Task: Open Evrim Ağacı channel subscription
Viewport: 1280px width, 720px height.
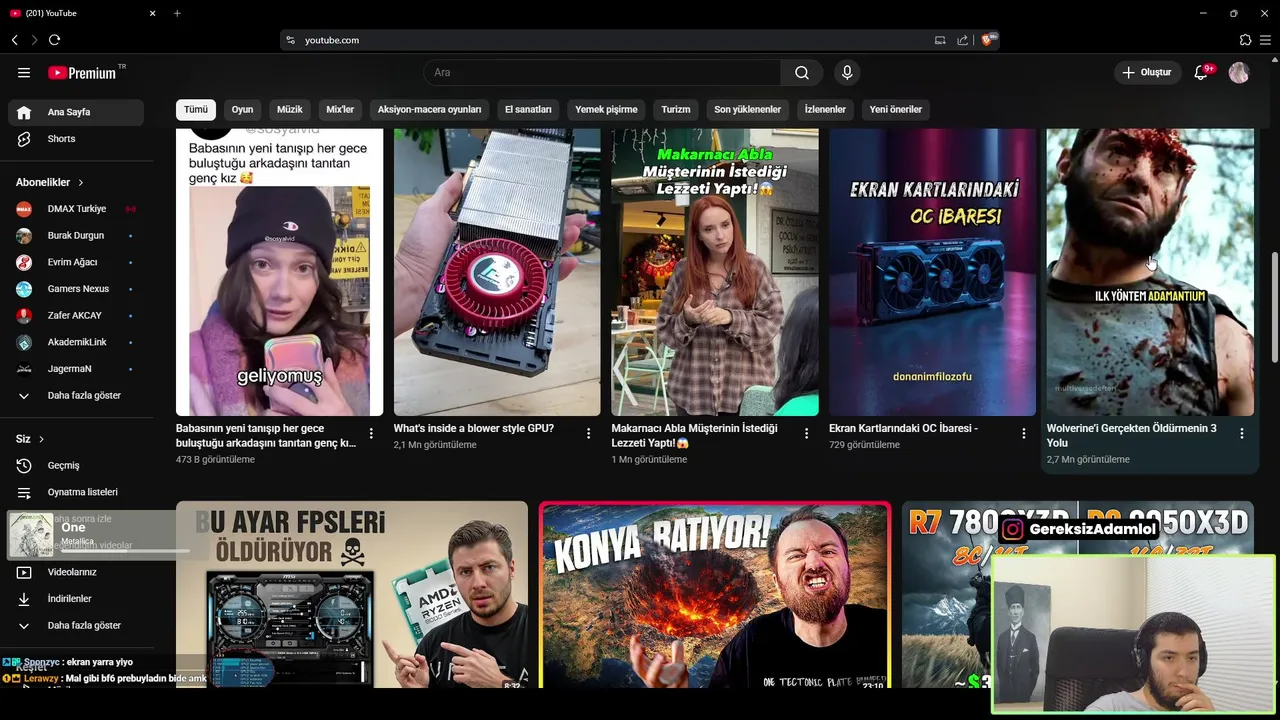Action: [x=76, y=262]
